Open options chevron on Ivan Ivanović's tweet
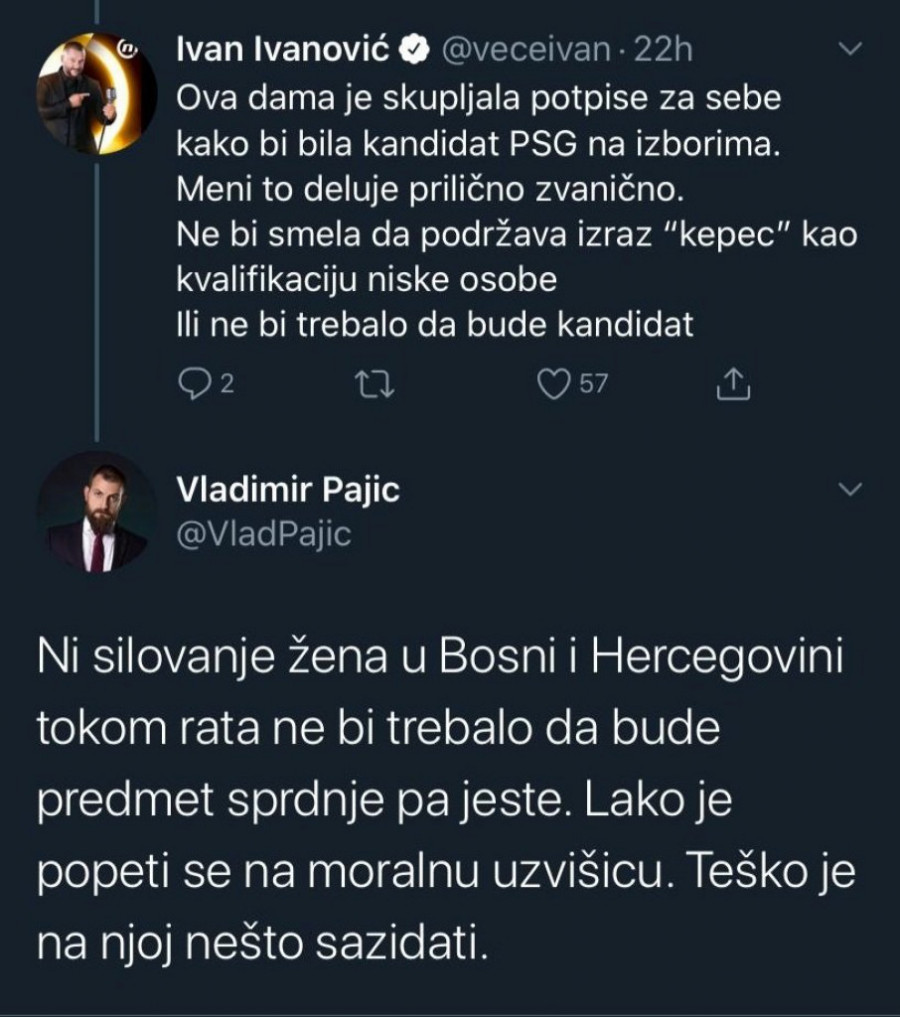This screenshot has height=1017, width=900. pos(848,49)
